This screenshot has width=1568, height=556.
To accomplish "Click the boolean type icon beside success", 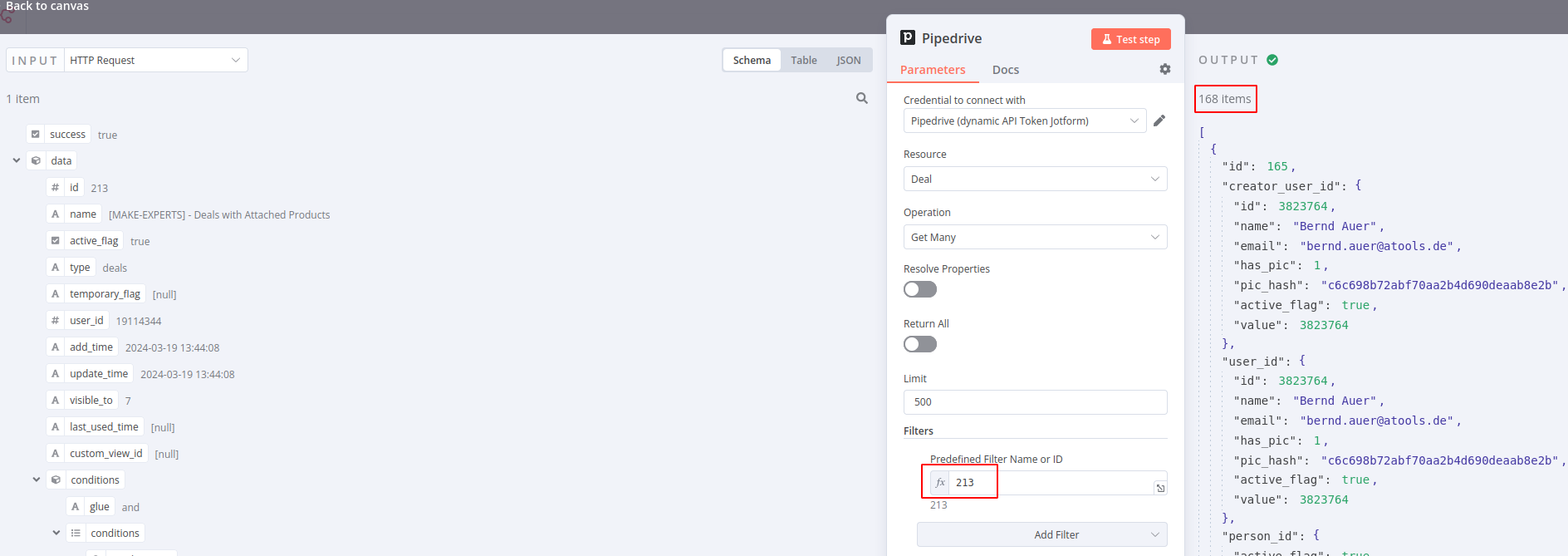I will coord(36,134).
